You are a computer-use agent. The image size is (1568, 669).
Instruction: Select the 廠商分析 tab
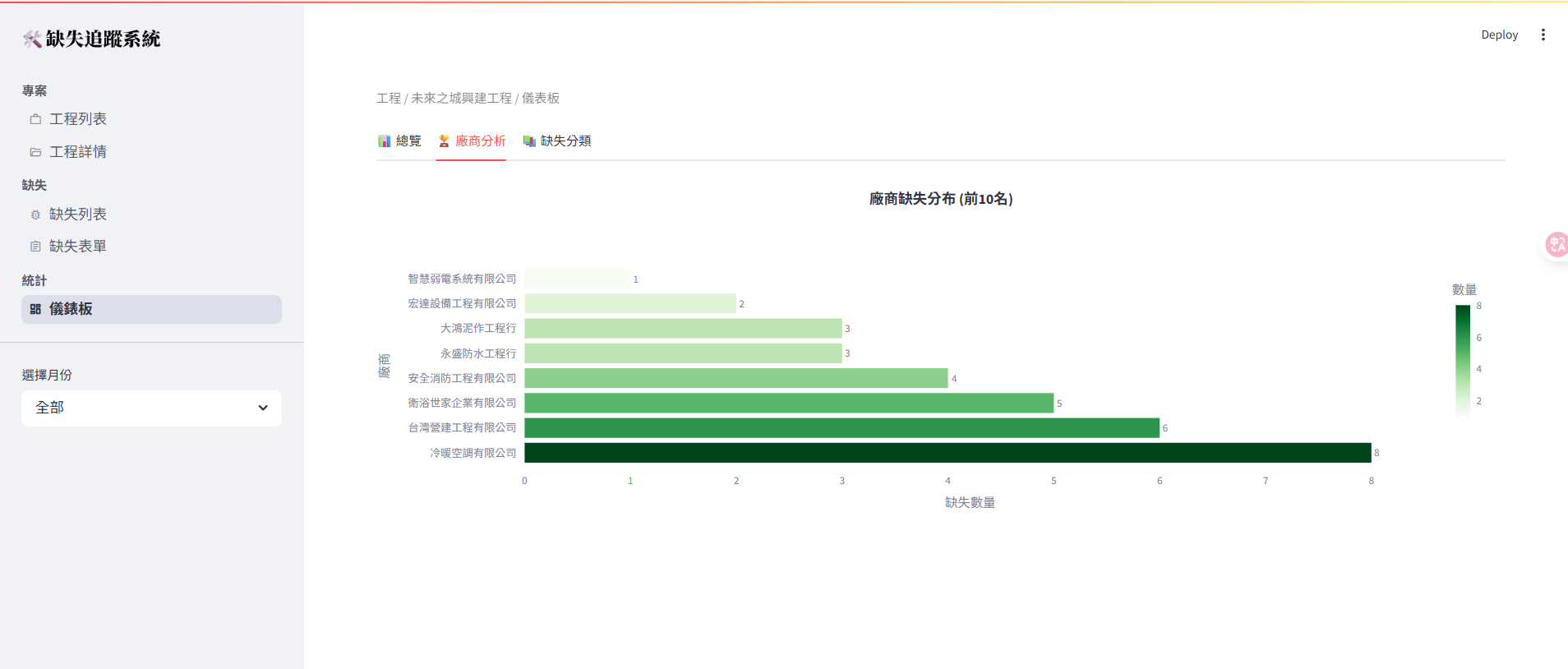(471, 141)
